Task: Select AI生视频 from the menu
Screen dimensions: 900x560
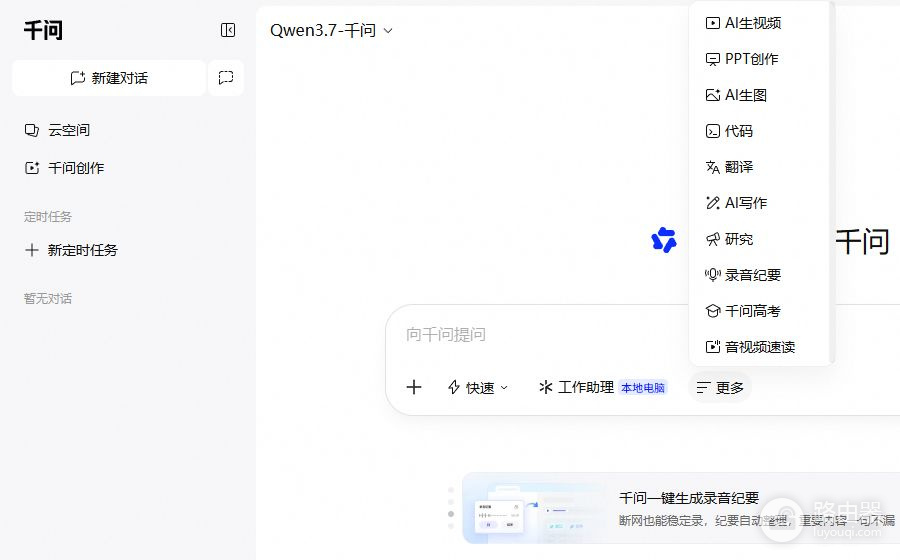Action: pos(760,23)
